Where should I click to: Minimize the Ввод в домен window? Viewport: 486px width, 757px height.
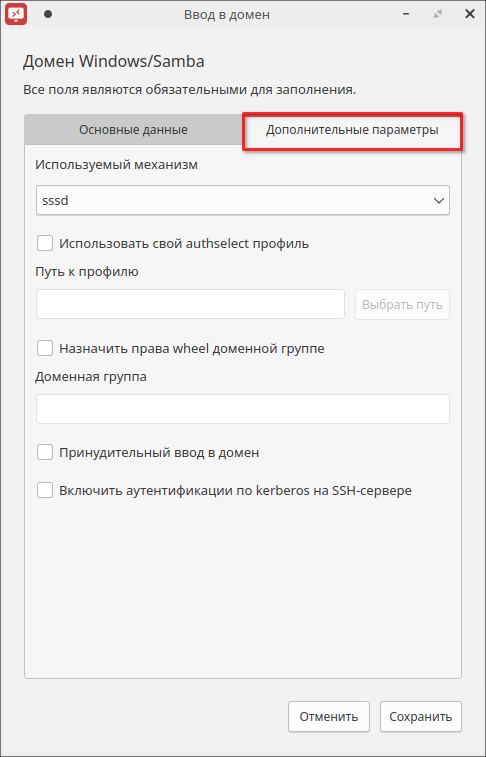point(407,14)
